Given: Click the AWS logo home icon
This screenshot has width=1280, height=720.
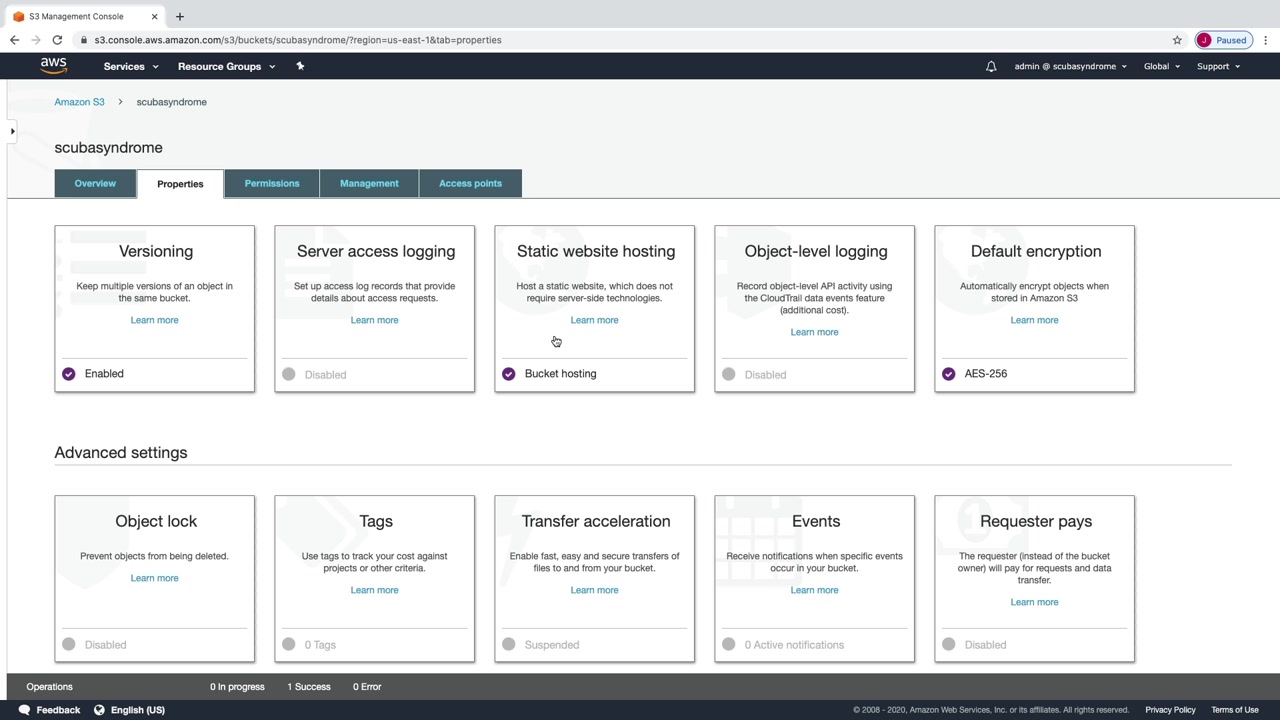Looking at the screenshot, I should click(x=53, y=66).
